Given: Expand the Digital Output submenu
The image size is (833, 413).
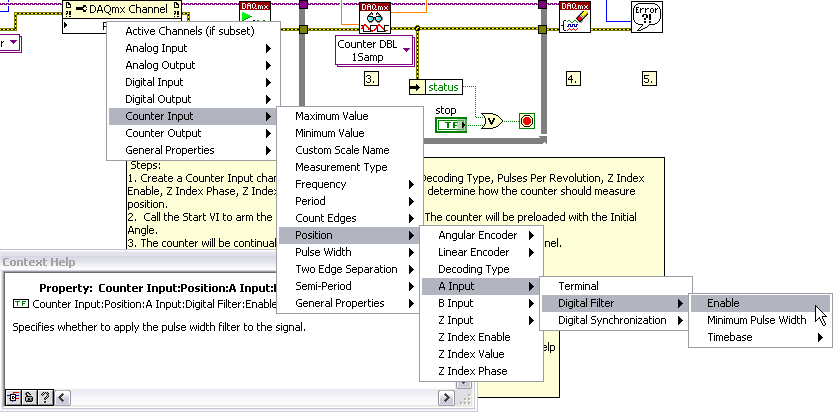Looking at the screenshot, I should 193,99.
